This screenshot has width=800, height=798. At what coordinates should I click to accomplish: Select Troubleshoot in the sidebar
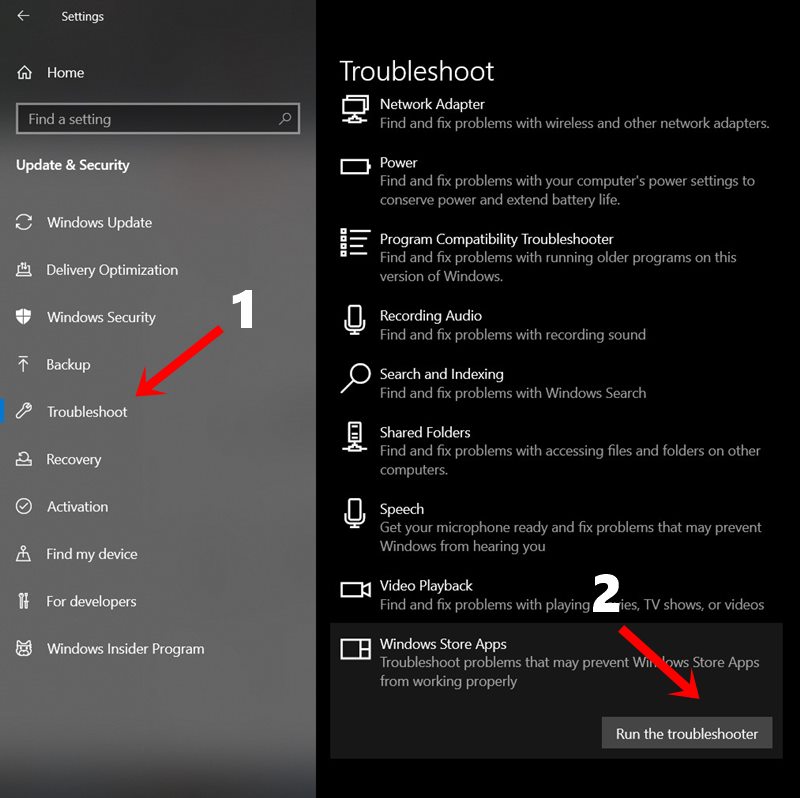point(87,412)
